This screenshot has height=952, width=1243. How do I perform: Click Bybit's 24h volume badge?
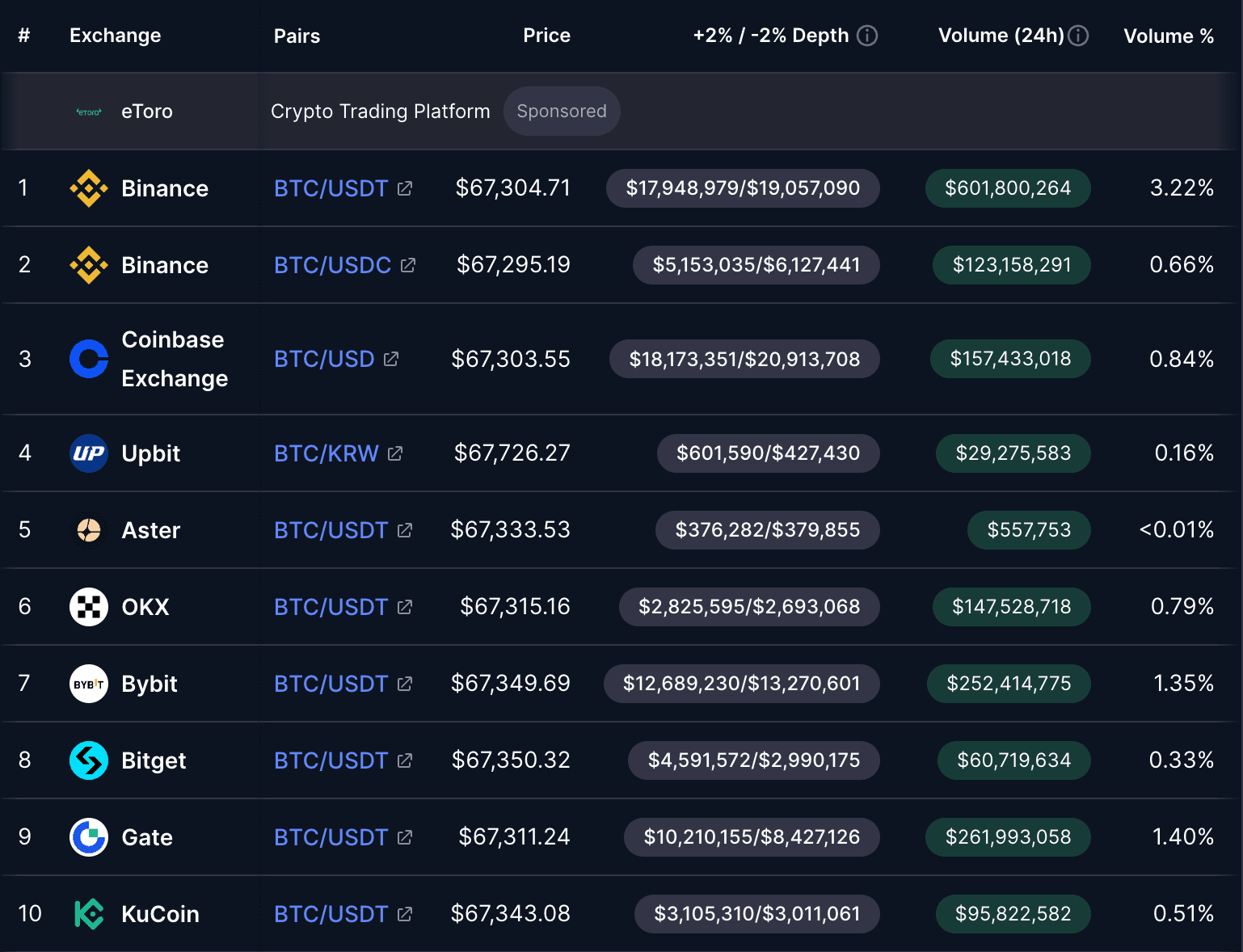(1008, 684)
